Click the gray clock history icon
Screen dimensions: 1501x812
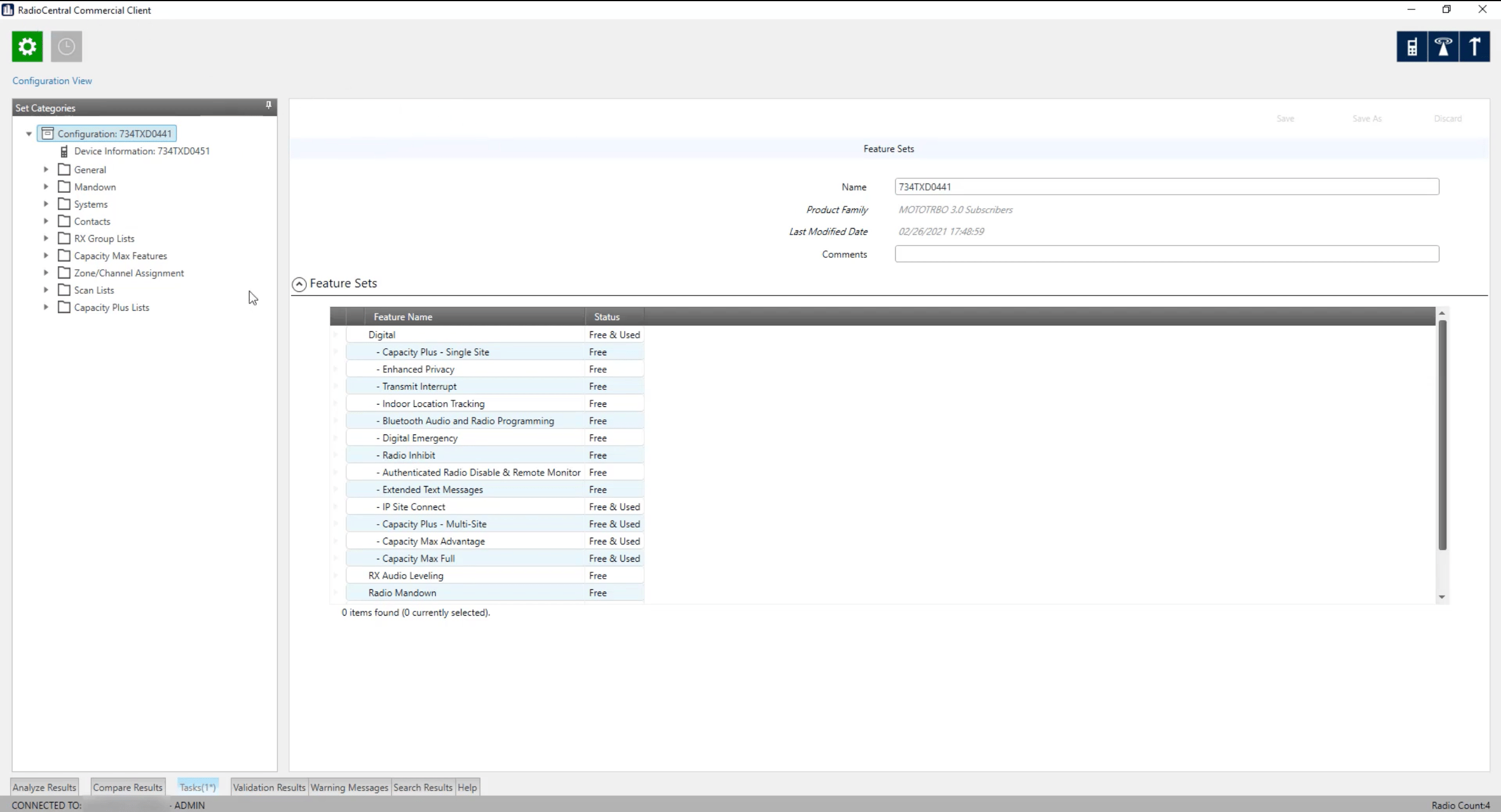point(66,46)
